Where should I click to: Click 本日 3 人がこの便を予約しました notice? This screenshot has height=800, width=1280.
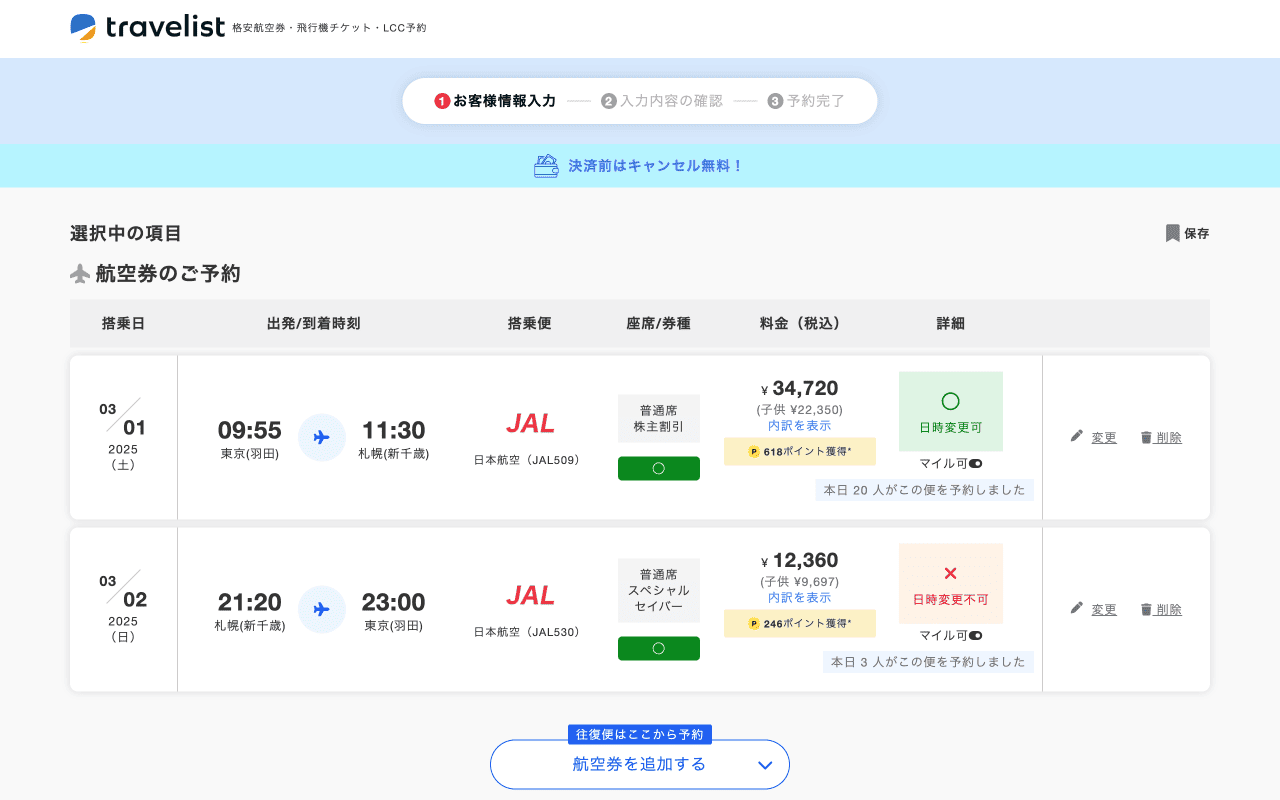pos(929,662)
